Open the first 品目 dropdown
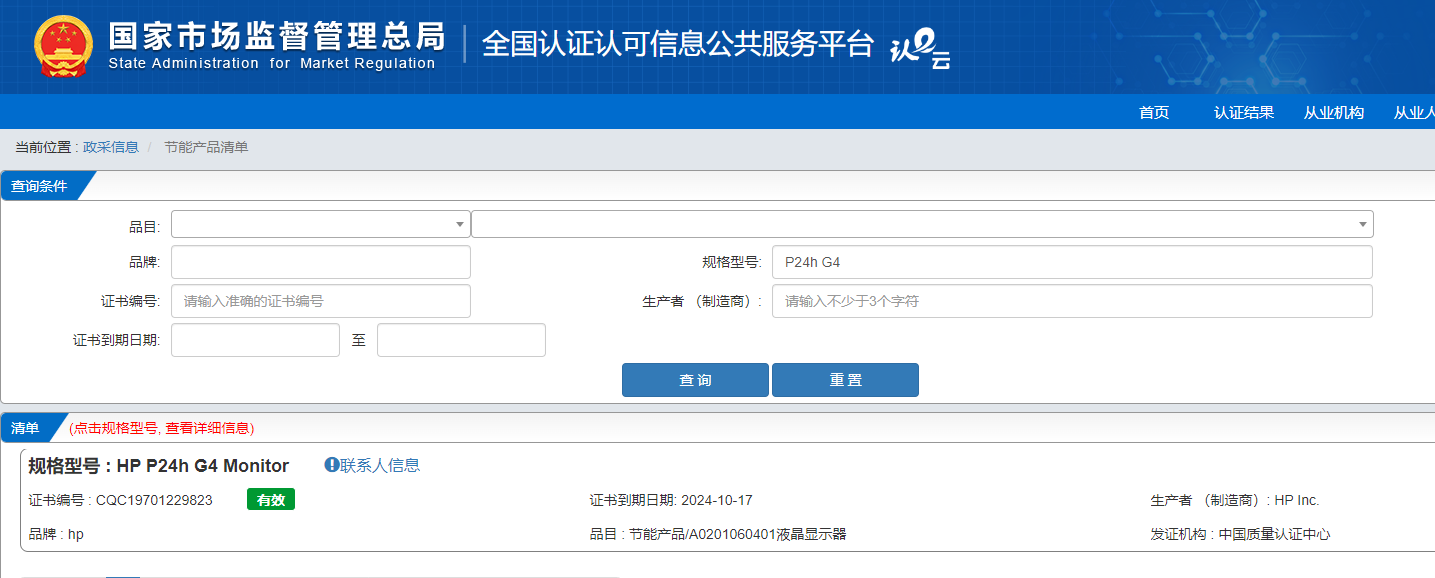Image resolution: width=1435 pixels, height=578 pixels. coord(321,224)
